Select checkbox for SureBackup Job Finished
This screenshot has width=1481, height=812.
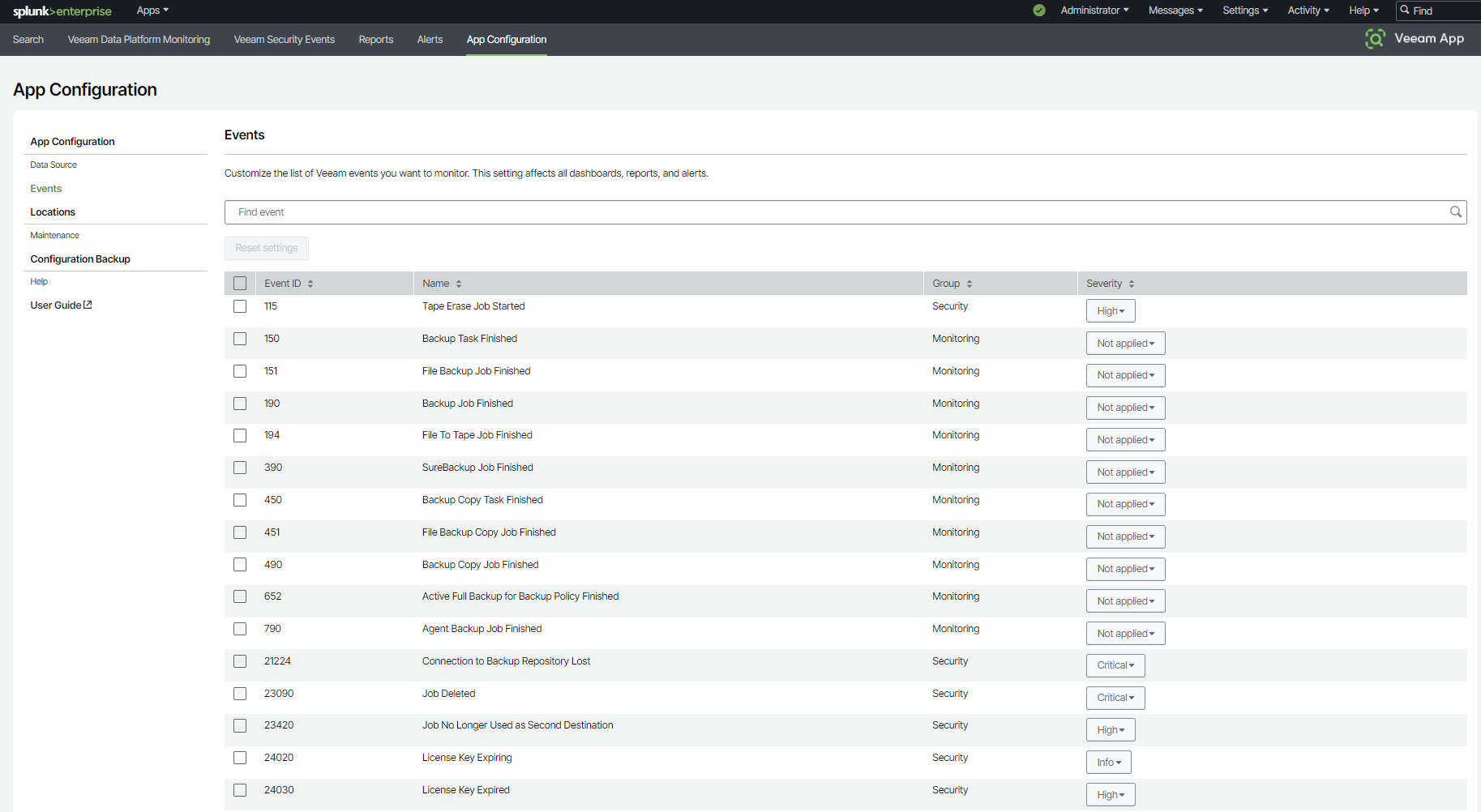(x=240, y=468)
